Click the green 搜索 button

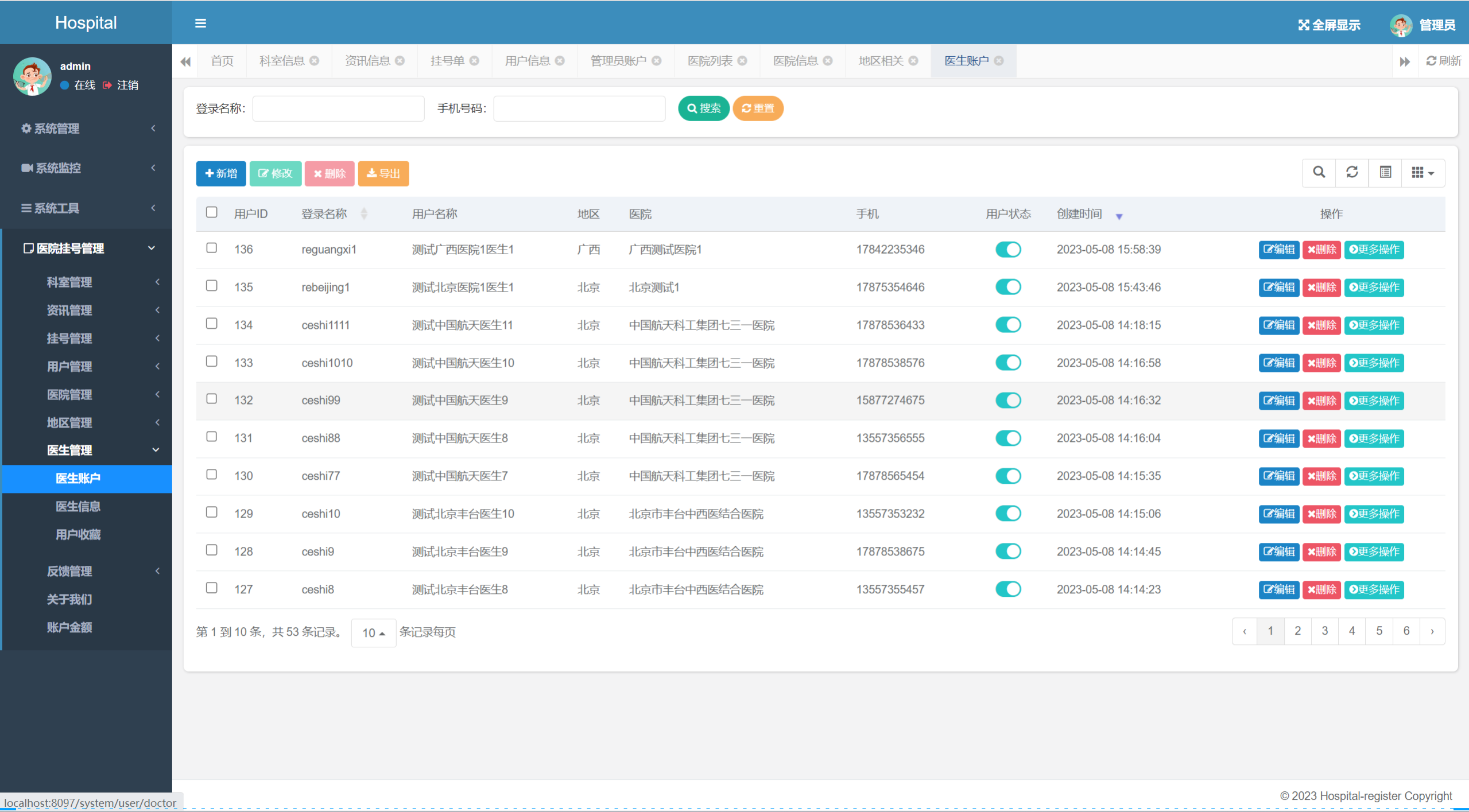point(703,108)
